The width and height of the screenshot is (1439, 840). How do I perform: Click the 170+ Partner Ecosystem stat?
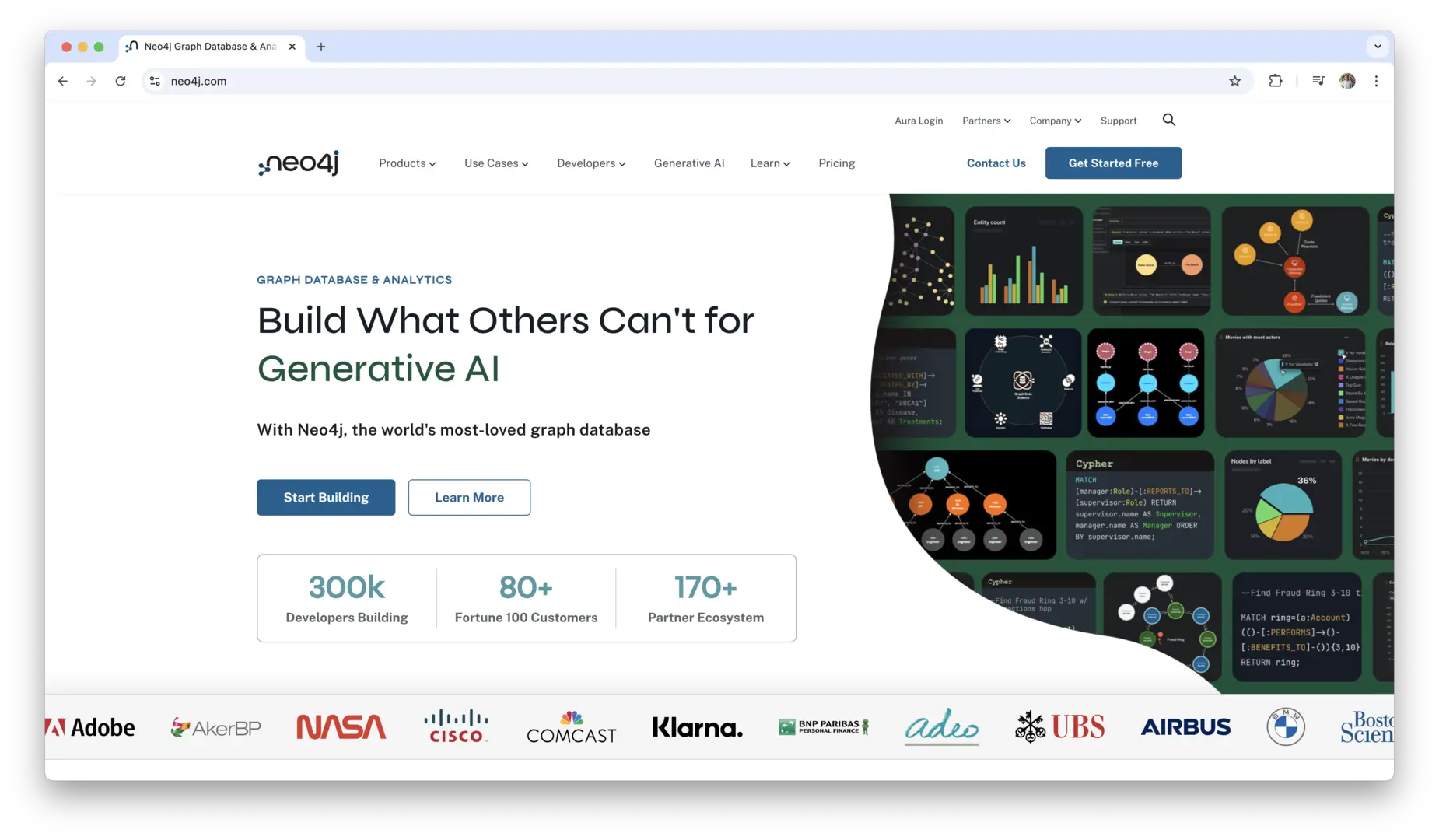tap(705, 598)
